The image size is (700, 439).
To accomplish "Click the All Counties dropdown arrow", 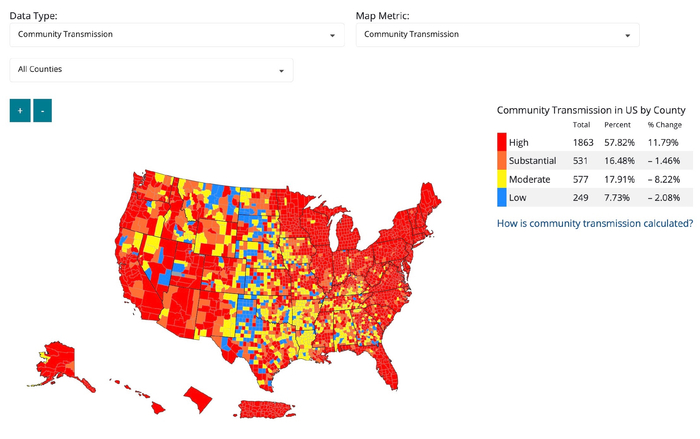I will (281, 71).
